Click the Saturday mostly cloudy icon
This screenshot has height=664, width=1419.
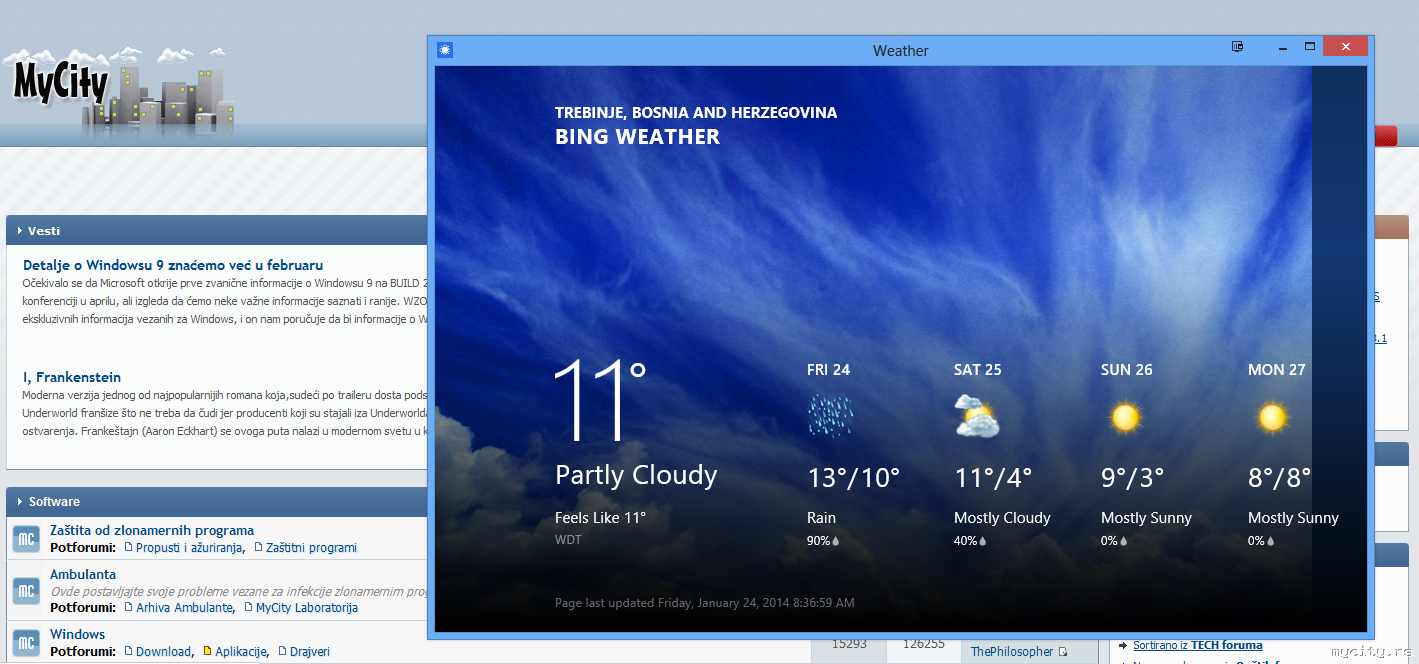pos(977,416)
